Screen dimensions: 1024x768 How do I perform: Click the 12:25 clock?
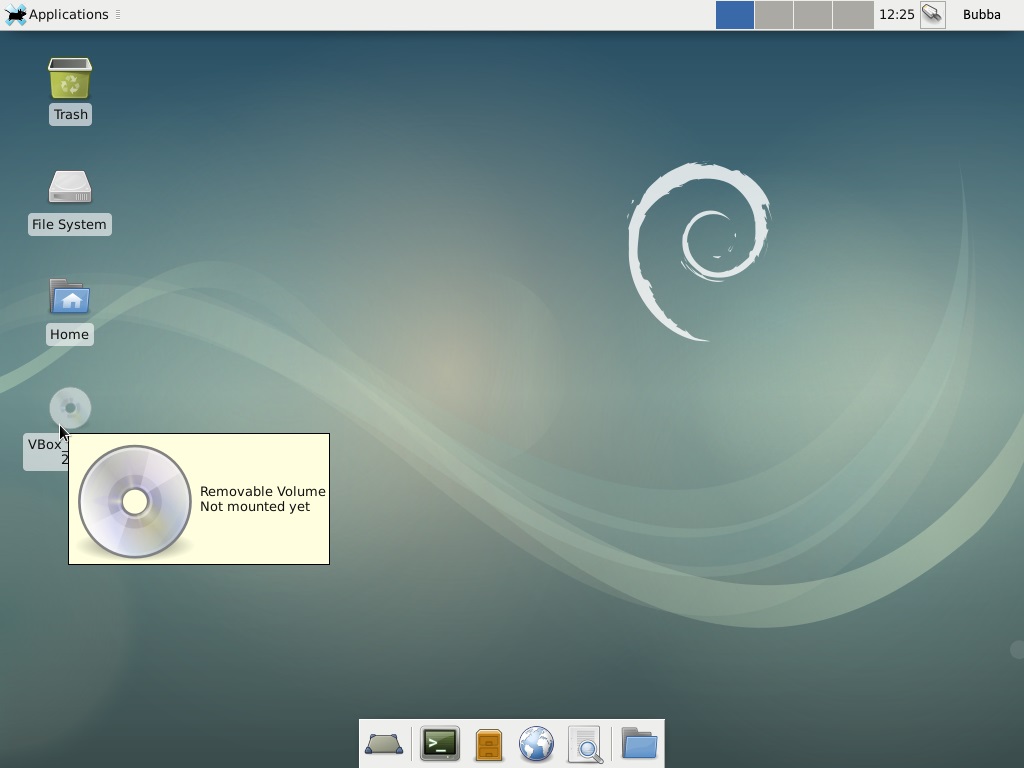(897, 14)
